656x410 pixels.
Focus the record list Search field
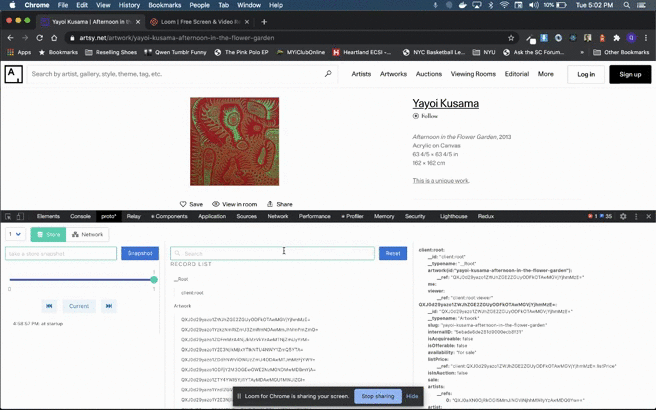(272, 253)
